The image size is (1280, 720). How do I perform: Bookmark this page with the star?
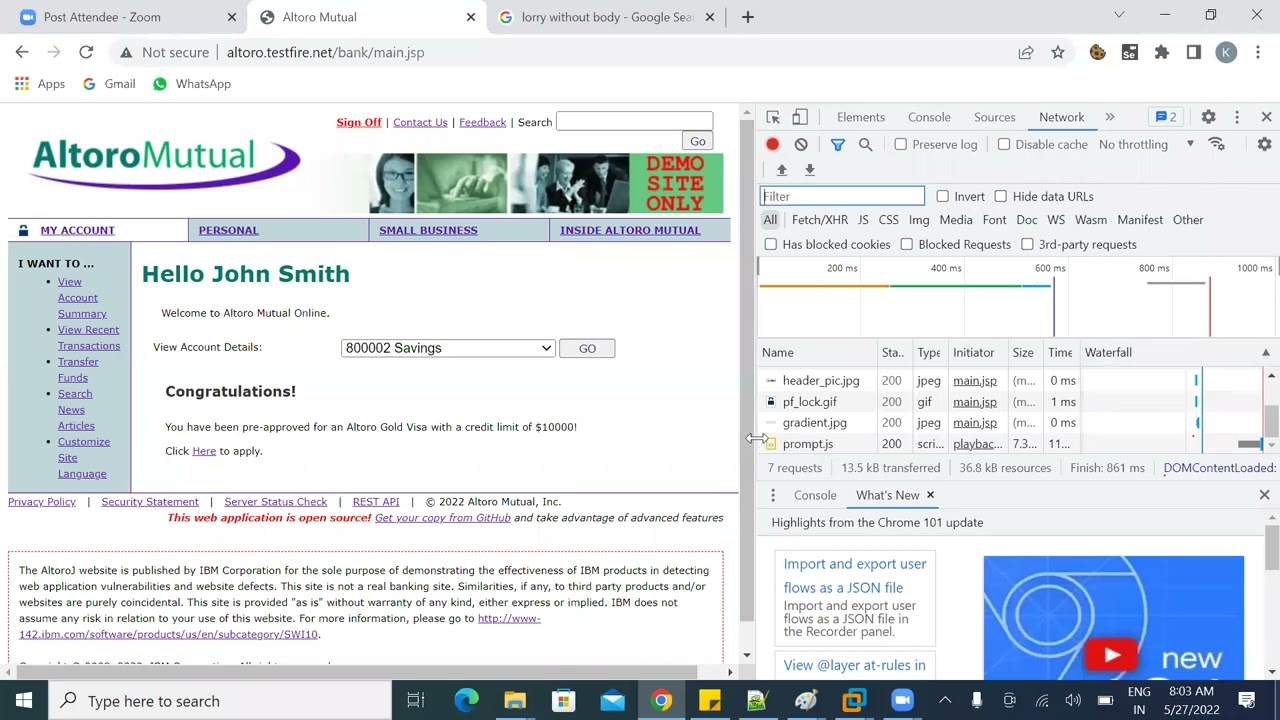point(1058,52)
